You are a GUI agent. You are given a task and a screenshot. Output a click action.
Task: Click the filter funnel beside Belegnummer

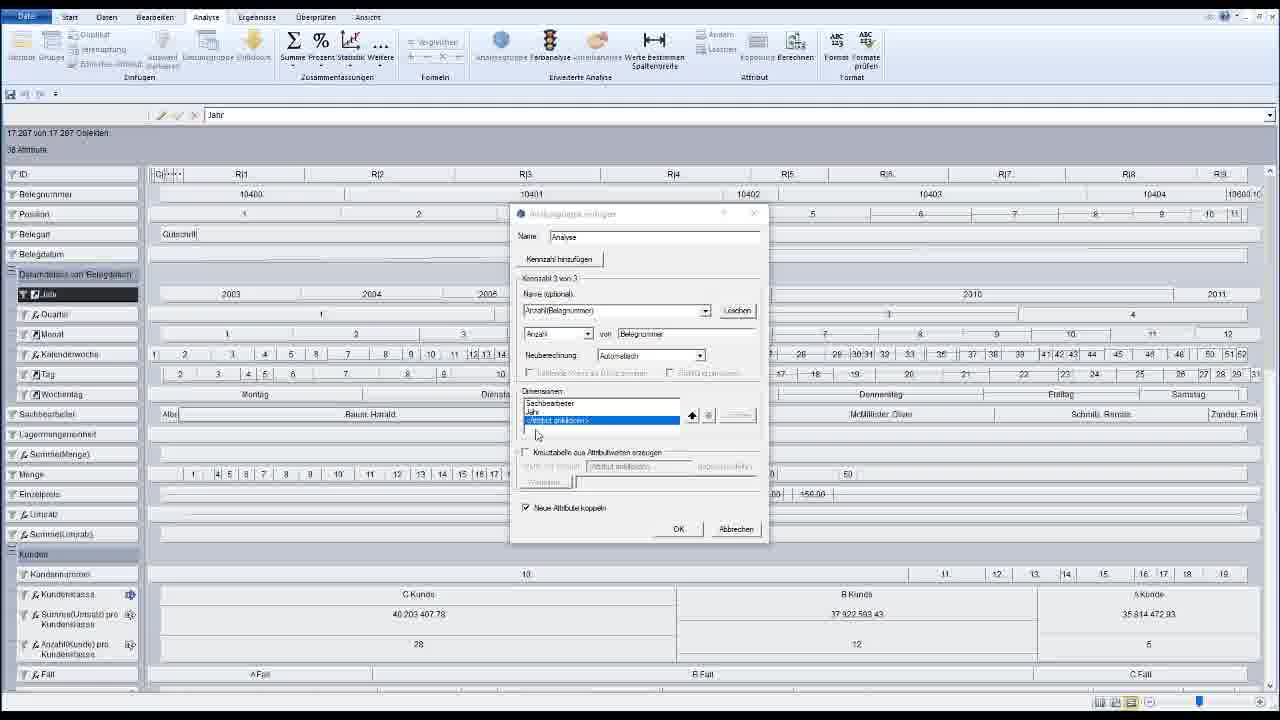click(x=12, y=194)
